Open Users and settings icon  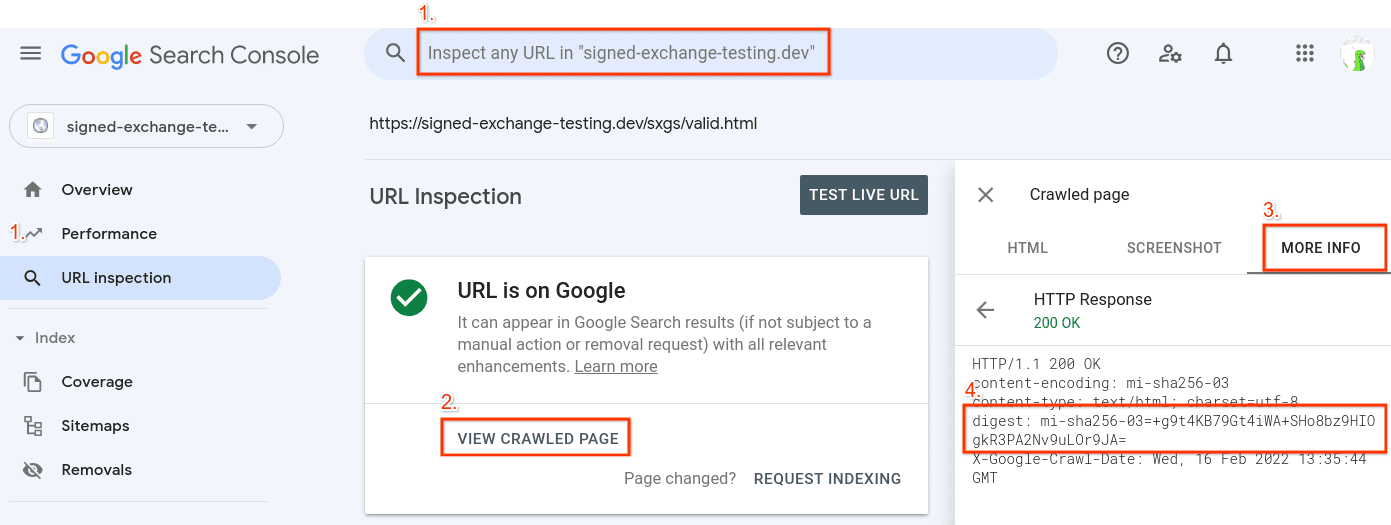pos(1170,54)
